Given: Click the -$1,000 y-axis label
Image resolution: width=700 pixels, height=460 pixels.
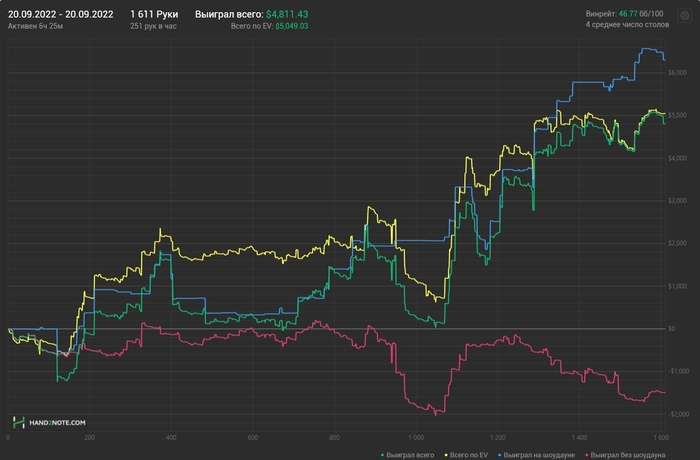Looking at the screenshot, I should 678,371.
